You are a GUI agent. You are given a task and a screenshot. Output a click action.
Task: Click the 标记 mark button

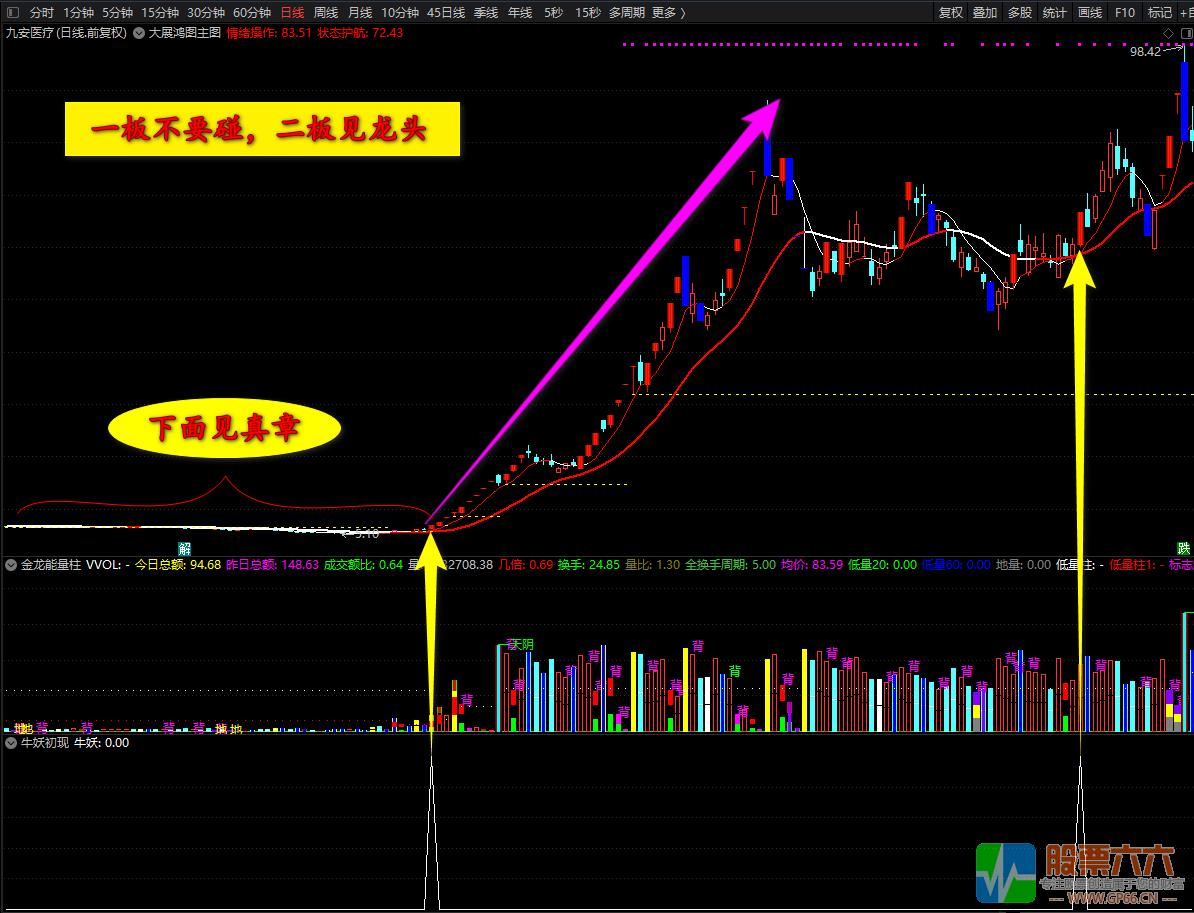tap(1160, 12)
